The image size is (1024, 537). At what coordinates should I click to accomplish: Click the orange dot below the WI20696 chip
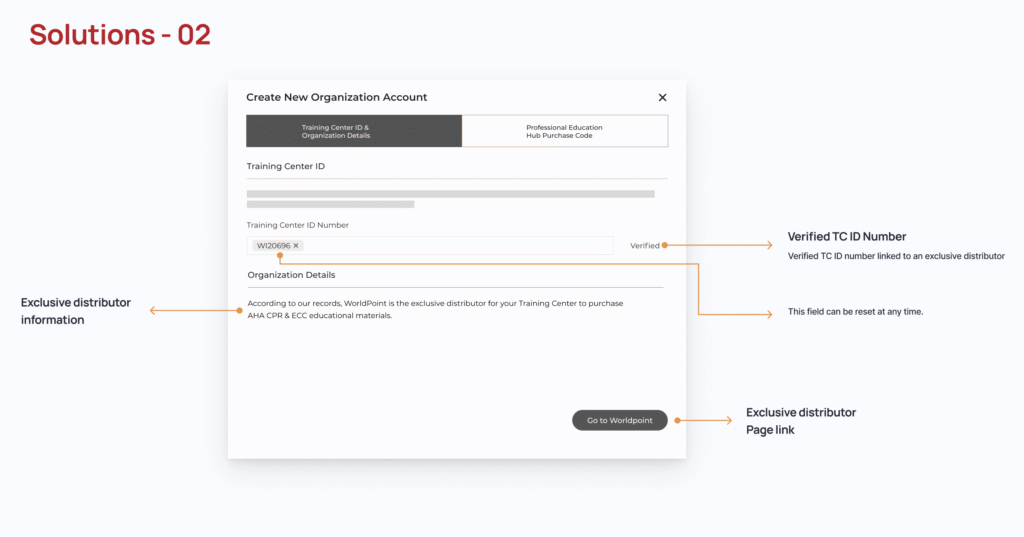coord(280,255)
